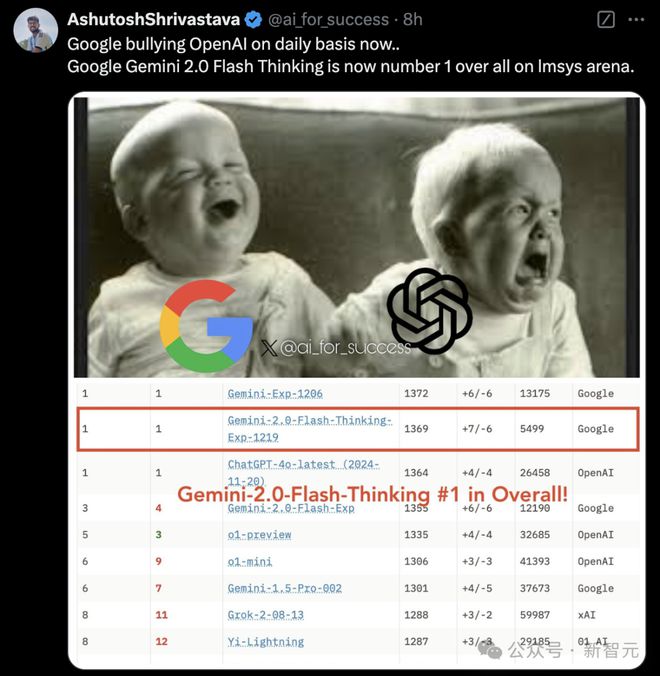Open the Grok-2-08-13 model link

(266, 615)
